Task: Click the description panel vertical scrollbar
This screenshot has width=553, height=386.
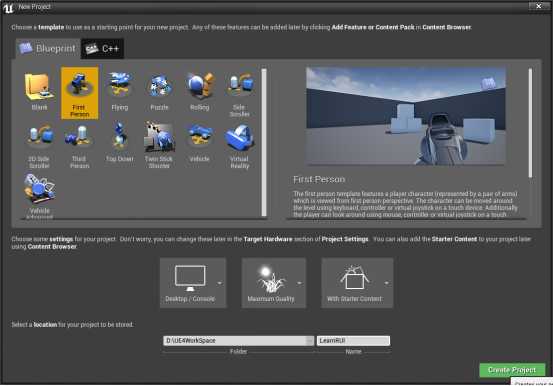Action: [x=530, y=123]
